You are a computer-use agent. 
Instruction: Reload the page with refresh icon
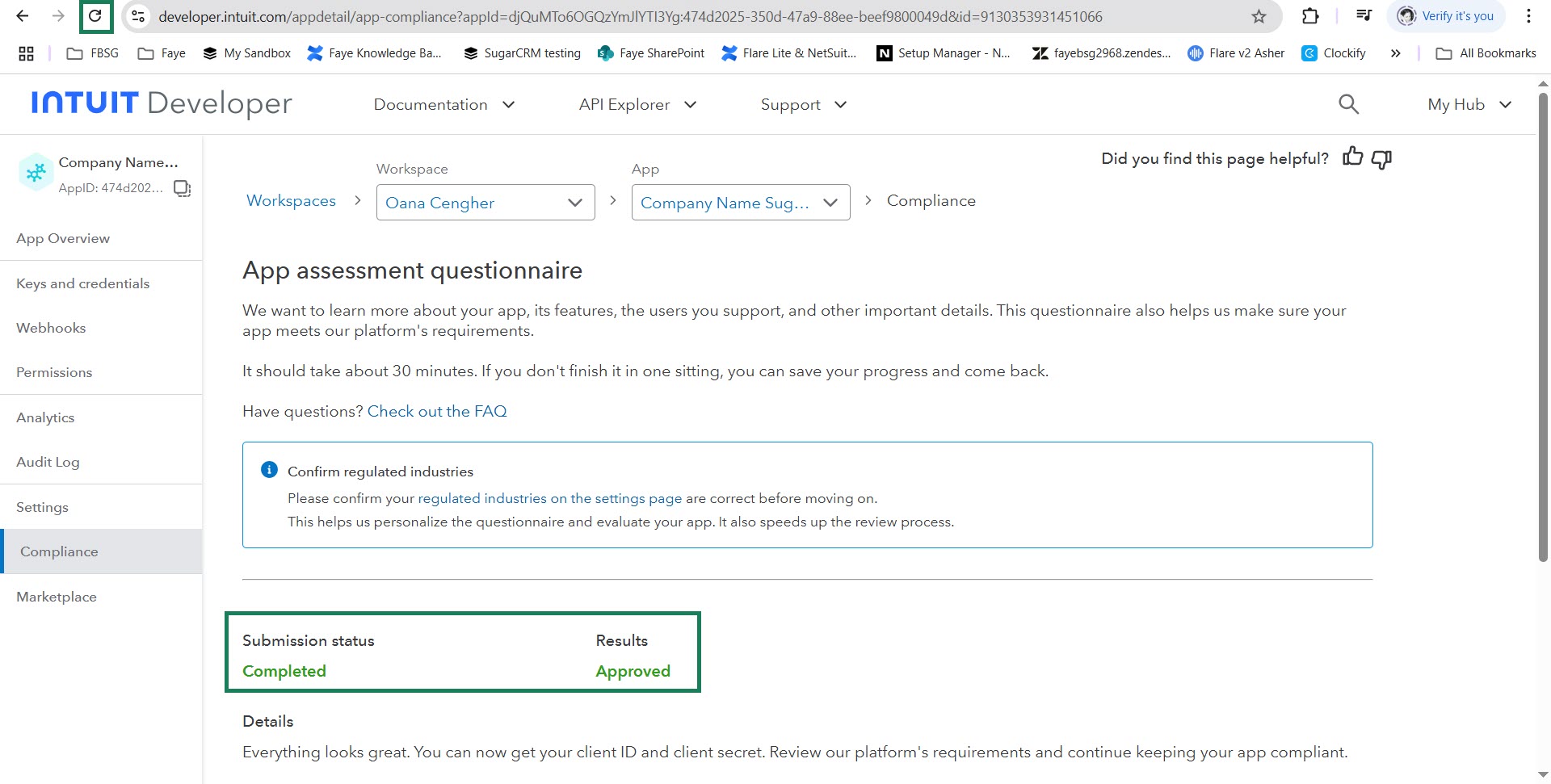[95, 16]
